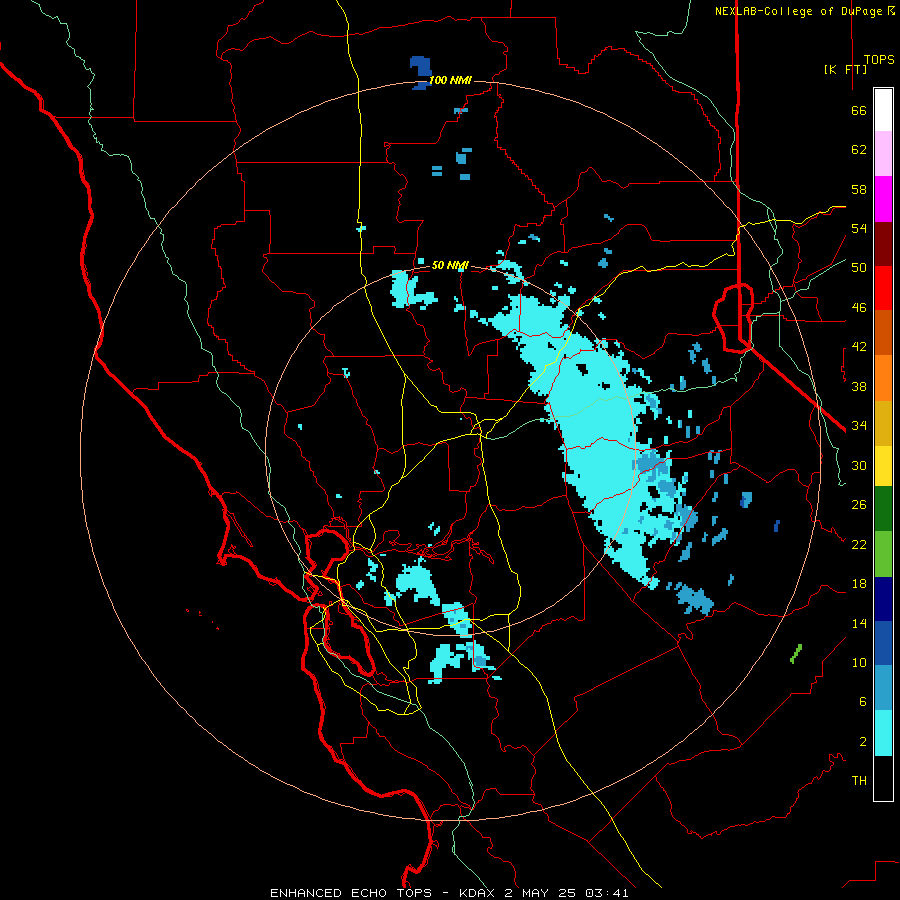Click the "46" legend label

pyautogui.click(x=859, y=307)
